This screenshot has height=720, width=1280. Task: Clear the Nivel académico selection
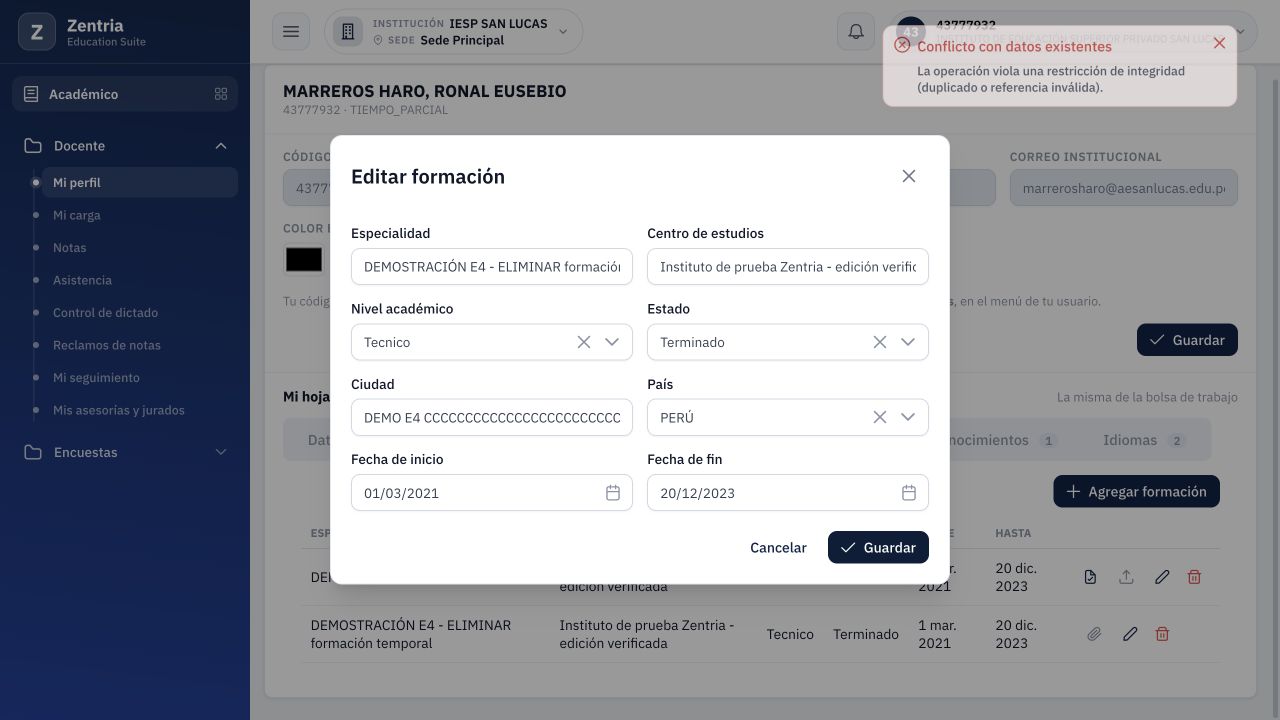pyautogui.click(x=584, y=342)
